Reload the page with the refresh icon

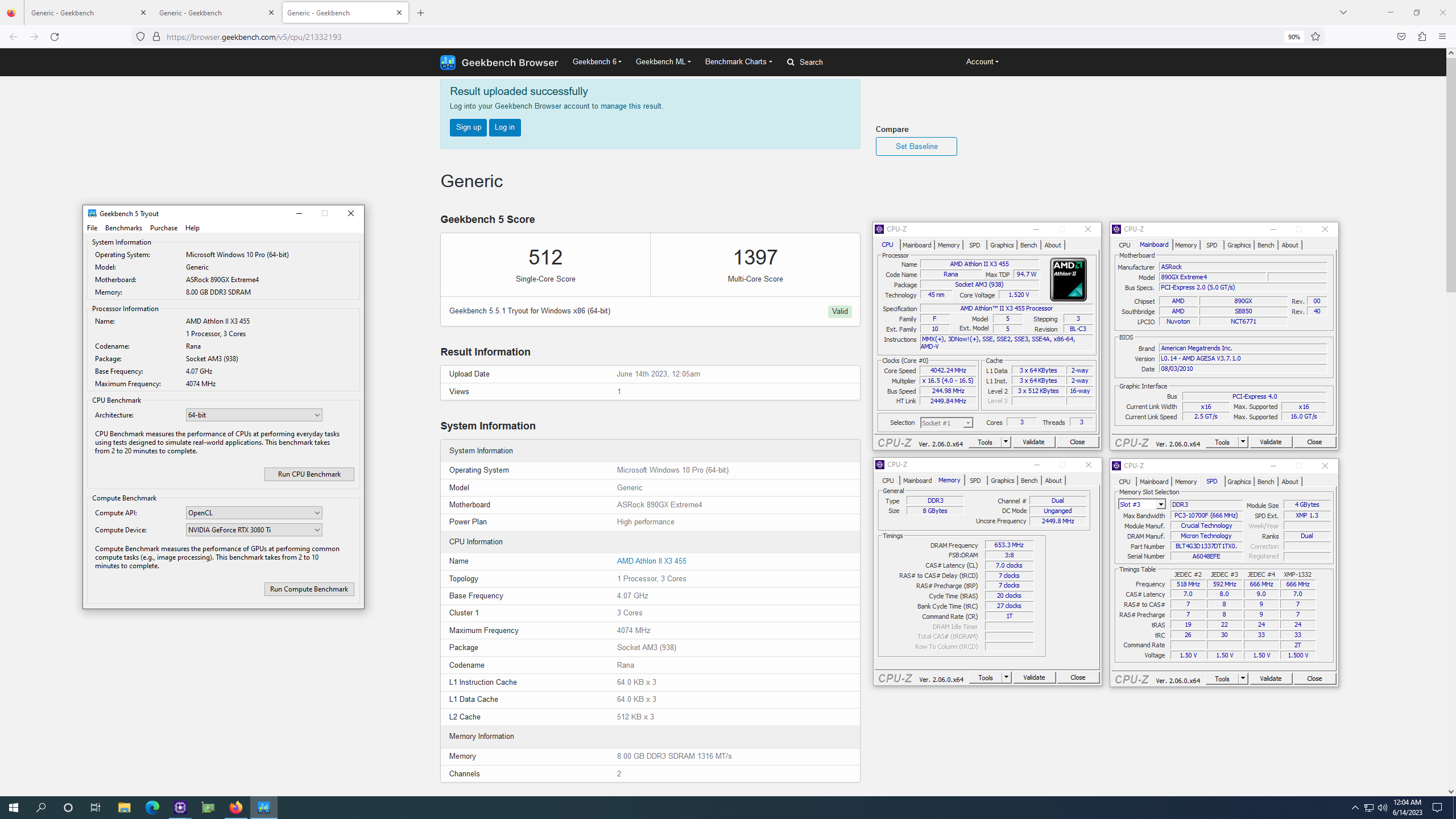click(x=55, y=37)
